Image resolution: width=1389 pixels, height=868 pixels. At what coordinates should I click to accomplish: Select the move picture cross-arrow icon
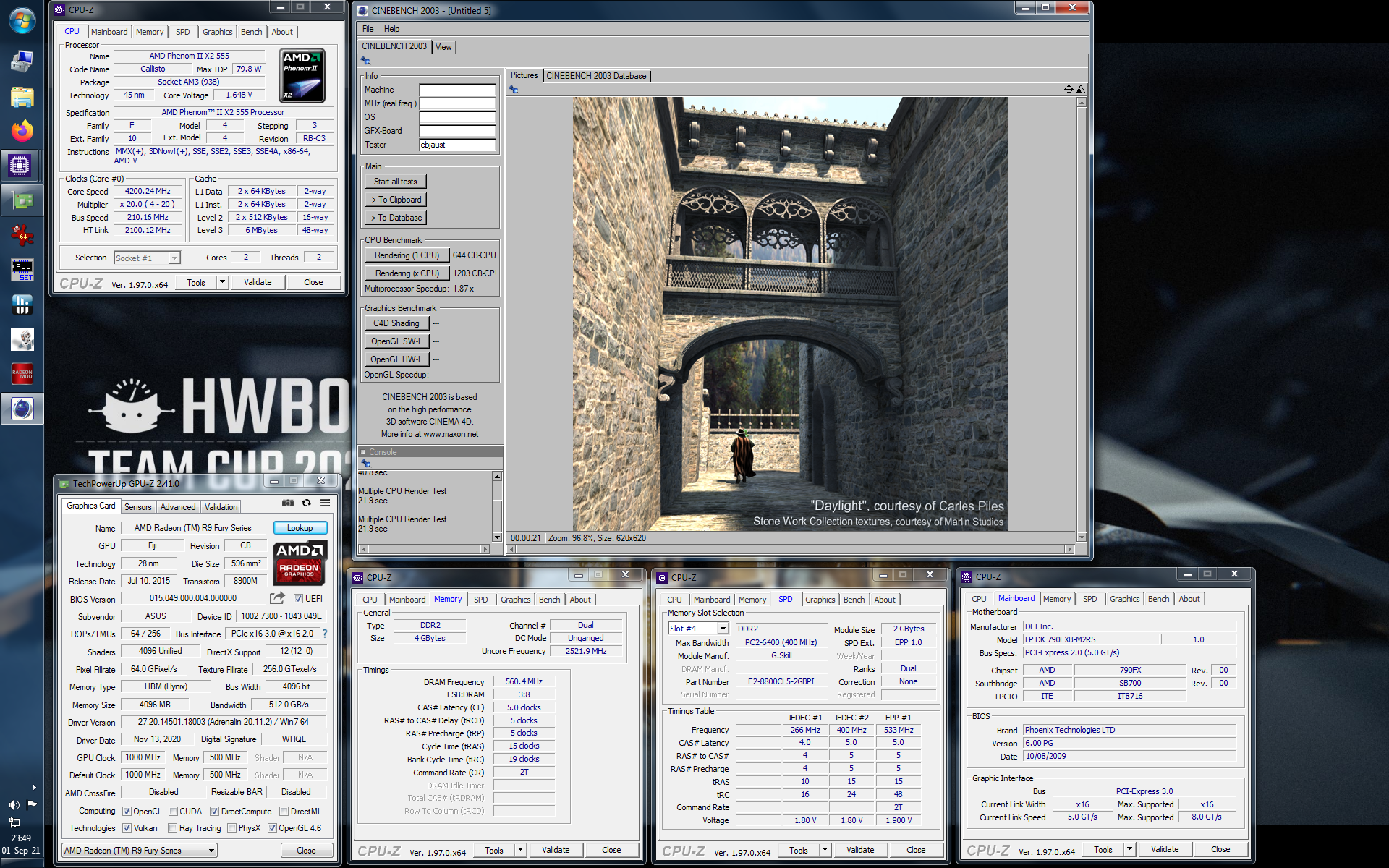[x=1068, y=89]
